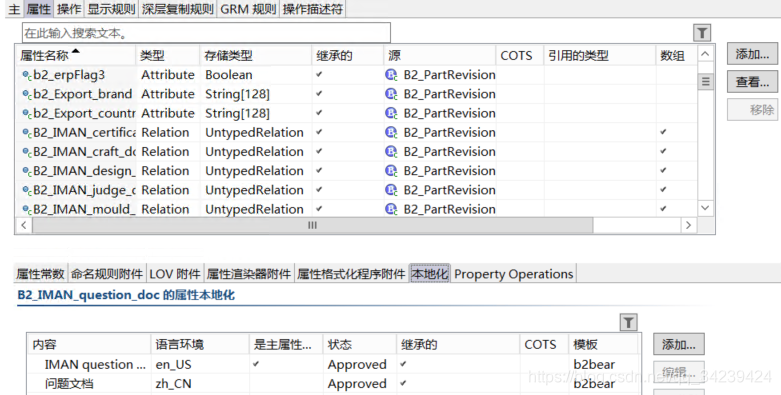The image size is (781, 395).
Task: Switch to the 主 tab
Action: coord(14,9)
